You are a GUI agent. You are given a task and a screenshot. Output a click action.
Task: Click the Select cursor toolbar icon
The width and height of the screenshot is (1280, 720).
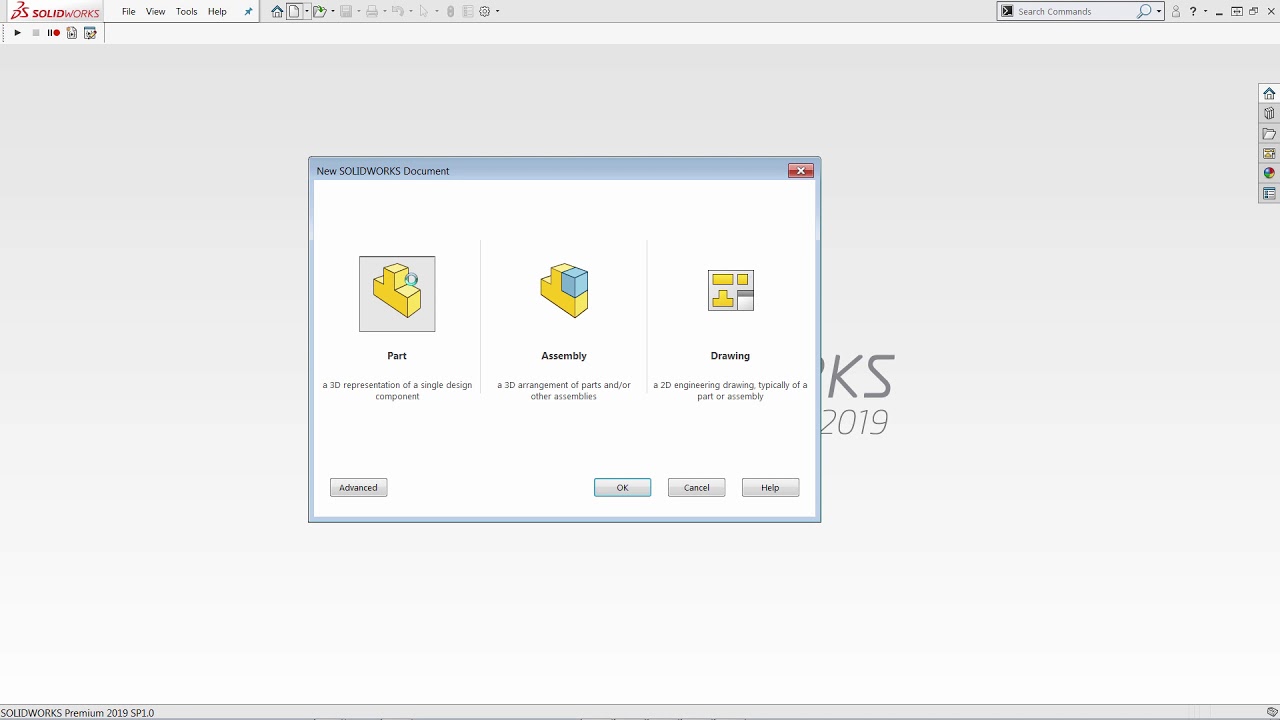click(x=424, y=11)
